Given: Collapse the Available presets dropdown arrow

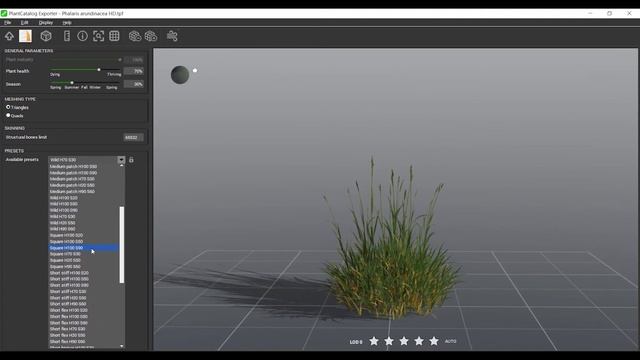Looking at the screenshot, I should tap(121, 160).
